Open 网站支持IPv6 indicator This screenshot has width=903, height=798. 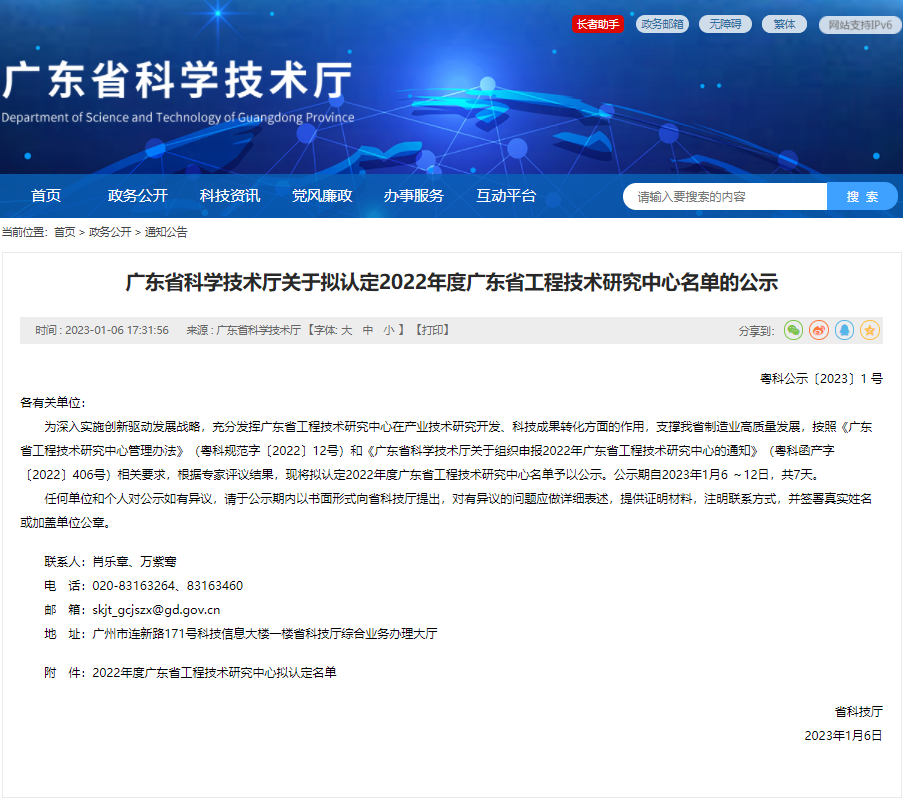(858, 24)
